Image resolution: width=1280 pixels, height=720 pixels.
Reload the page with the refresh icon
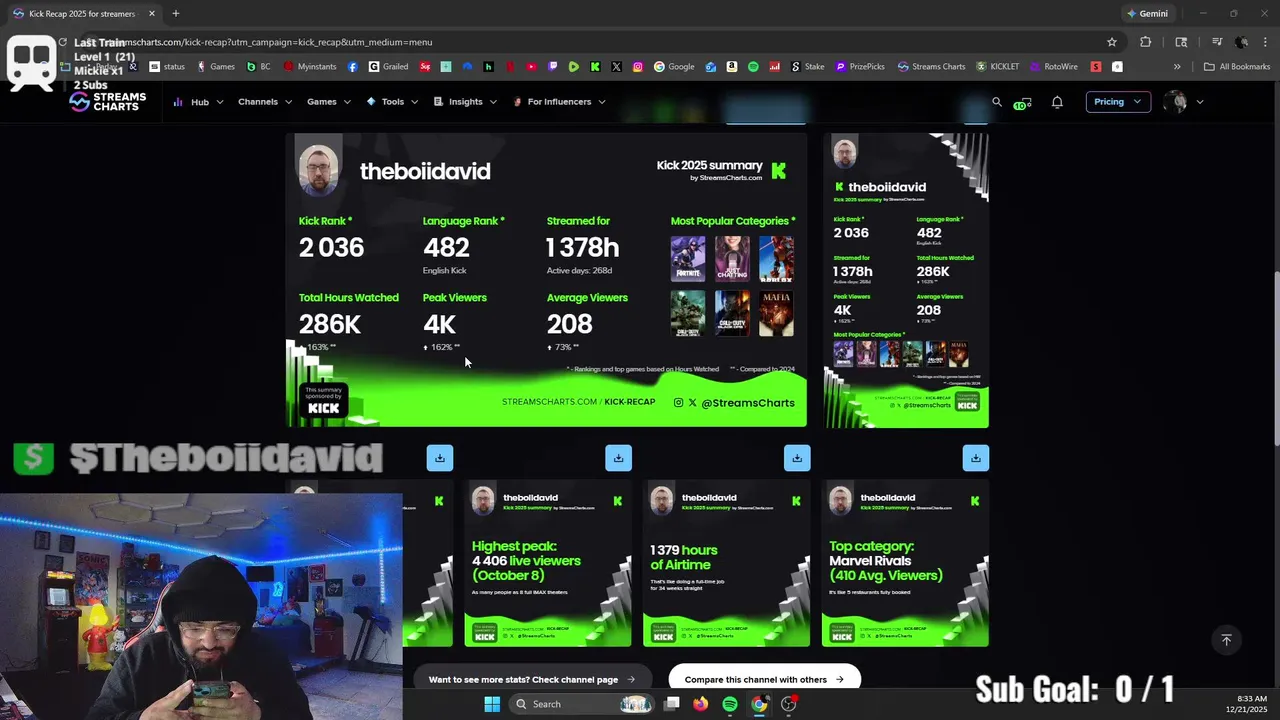click(62, 42)
